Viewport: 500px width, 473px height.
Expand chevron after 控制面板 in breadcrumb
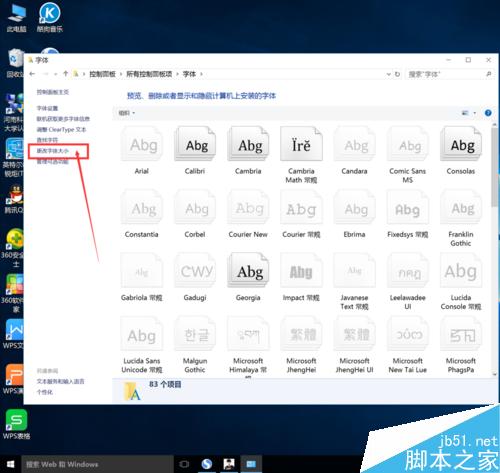[121, 74]
